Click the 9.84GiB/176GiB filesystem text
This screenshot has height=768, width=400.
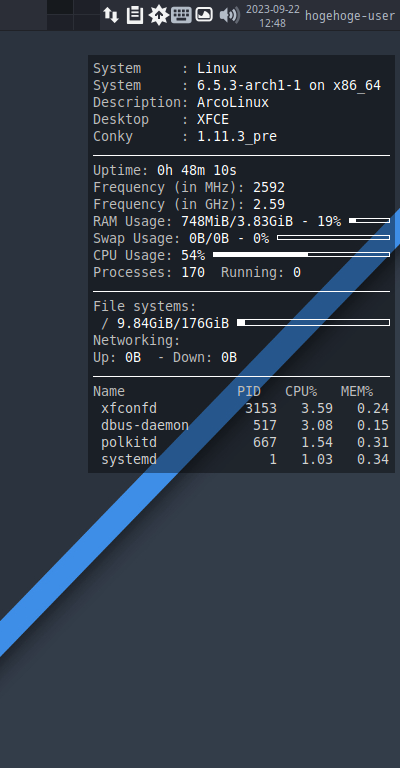tap(173, 323)
